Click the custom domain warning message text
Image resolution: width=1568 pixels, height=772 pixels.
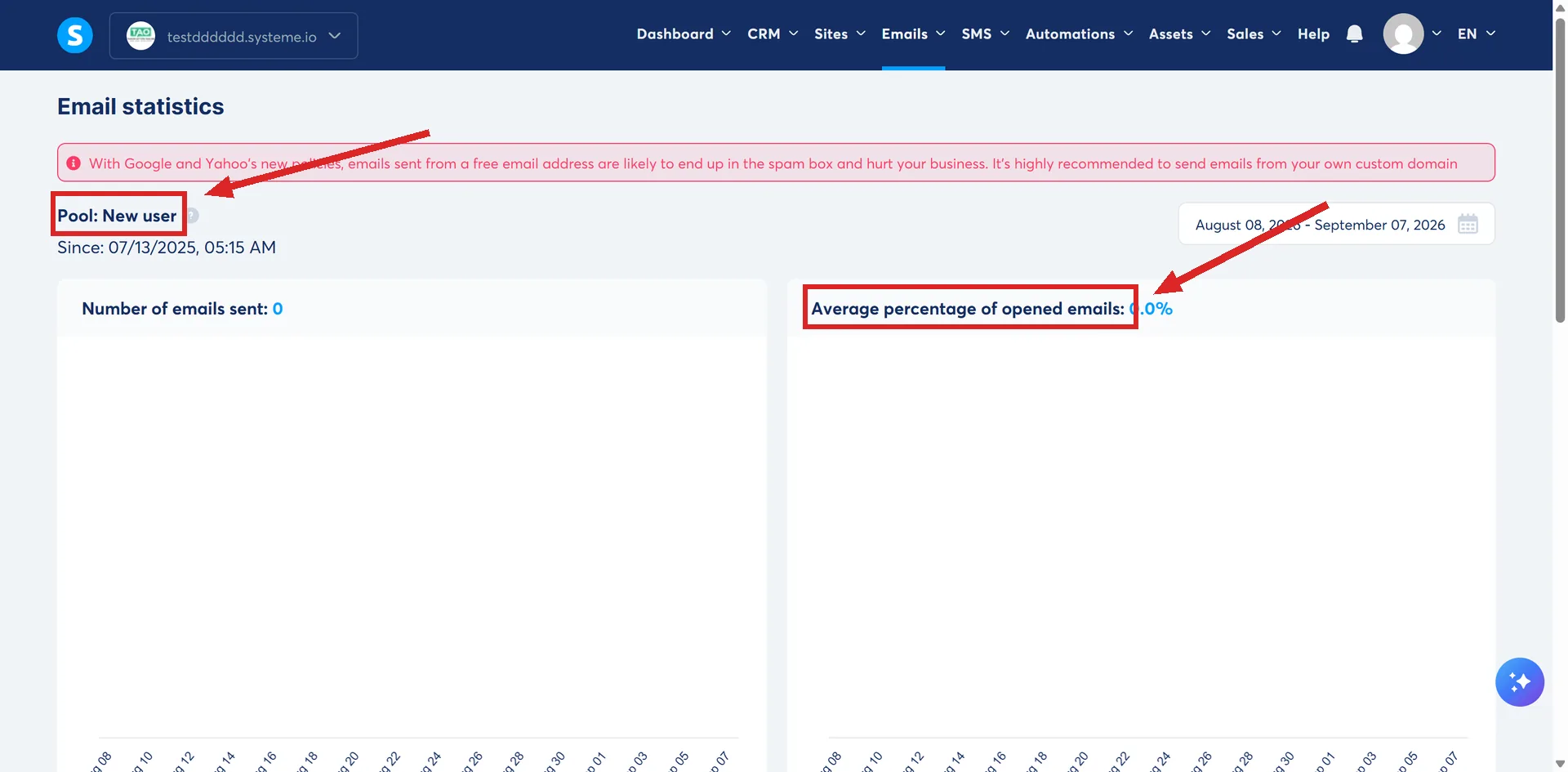click(773, 163)
